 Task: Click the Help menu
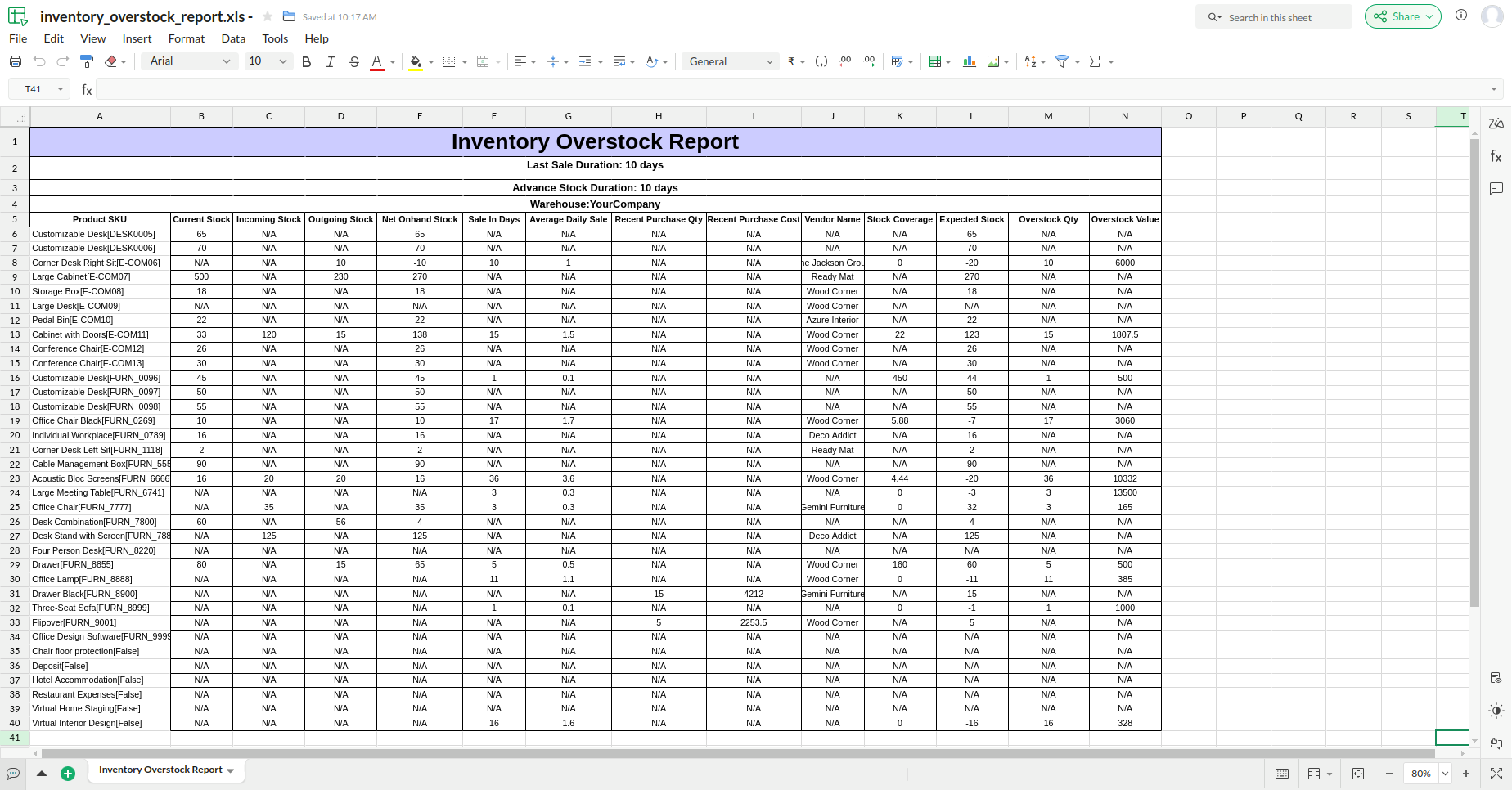(317, 38)
